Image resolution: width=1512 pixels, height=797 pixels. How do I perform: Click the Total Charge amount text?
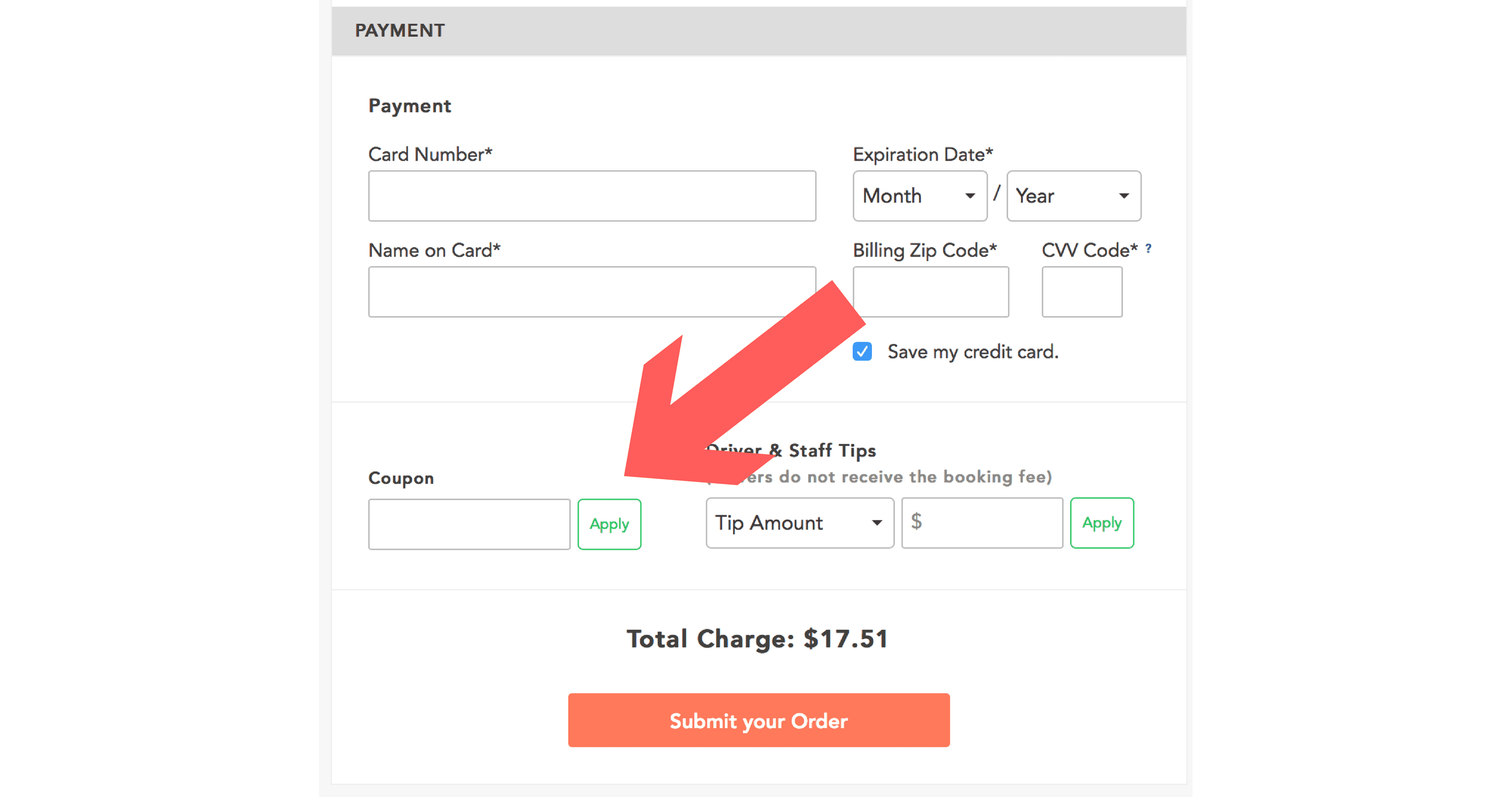845,638
